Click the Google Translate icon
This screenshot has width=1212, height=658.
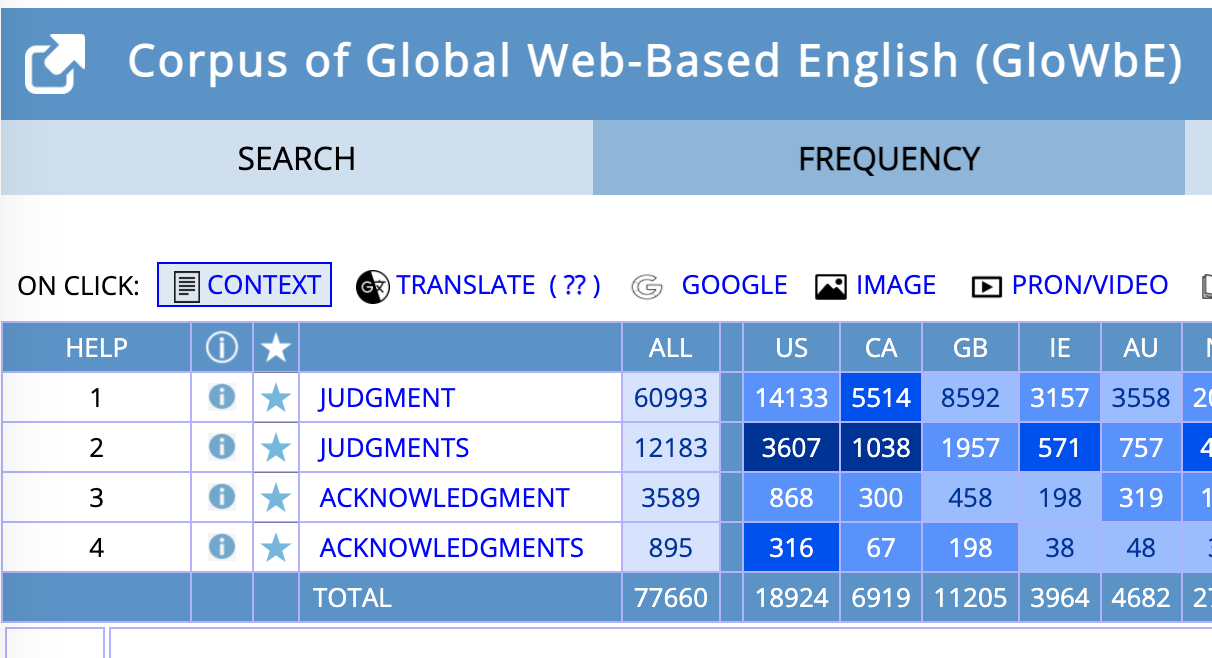372,287
